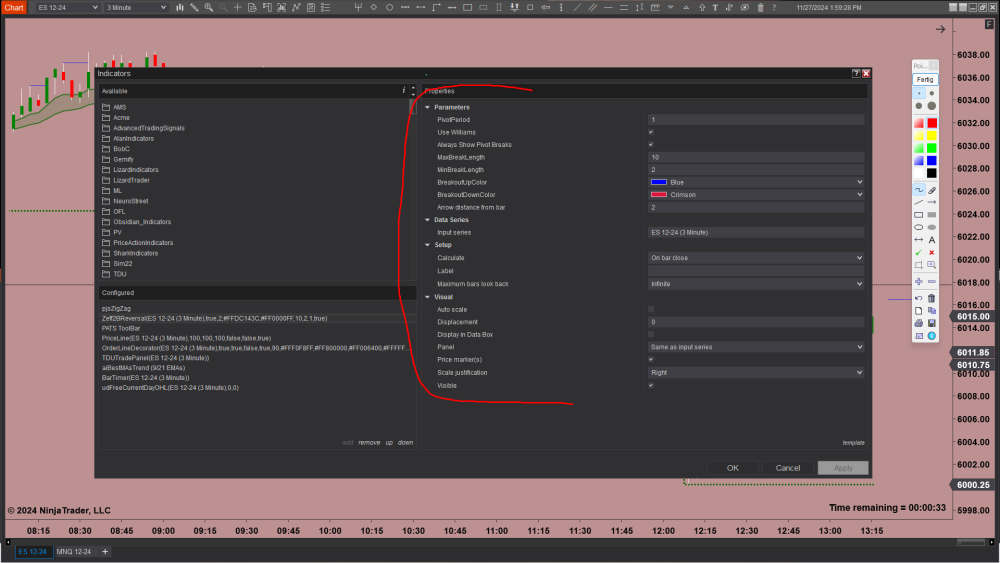The image size is (1000, 563).
Task: Click the green checkmark stamp in palette
Action: pos(918,252)
